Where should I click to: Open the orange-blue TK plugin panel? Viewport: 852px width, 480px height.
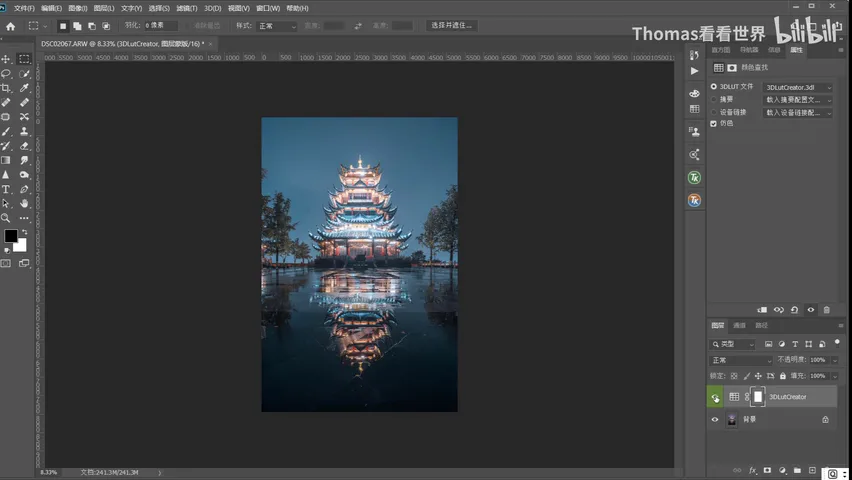(x=694, y=200)
